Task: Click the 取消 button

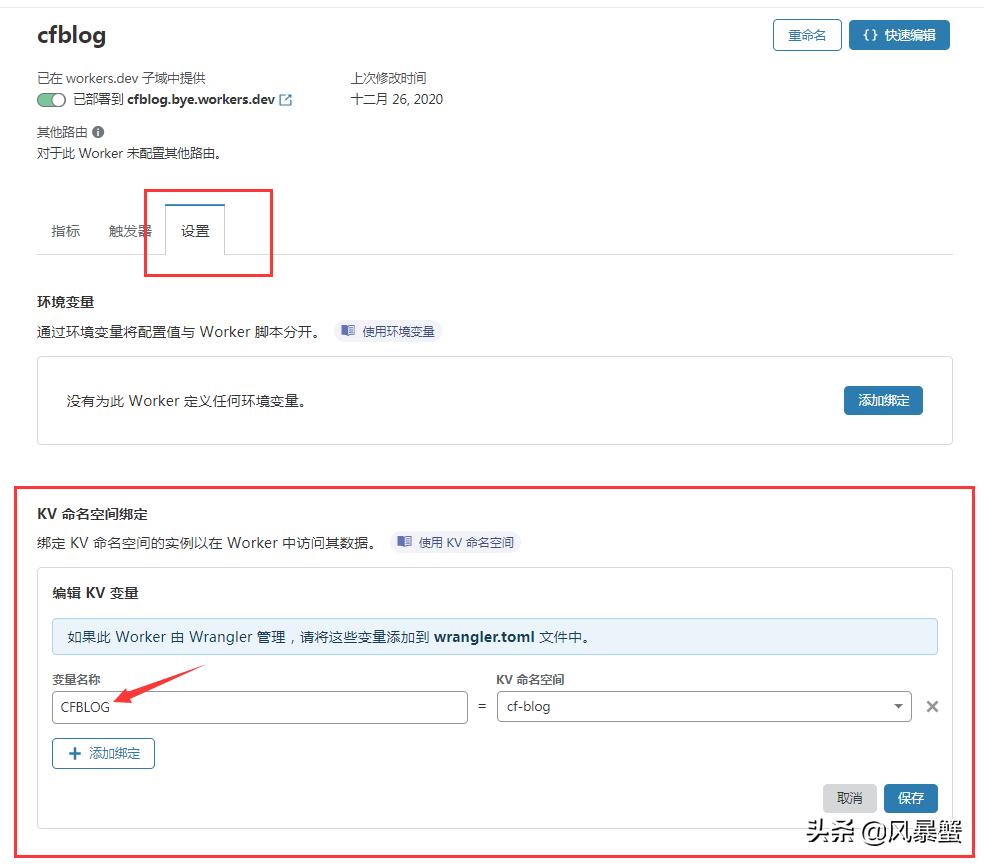Action: point(849,798)
